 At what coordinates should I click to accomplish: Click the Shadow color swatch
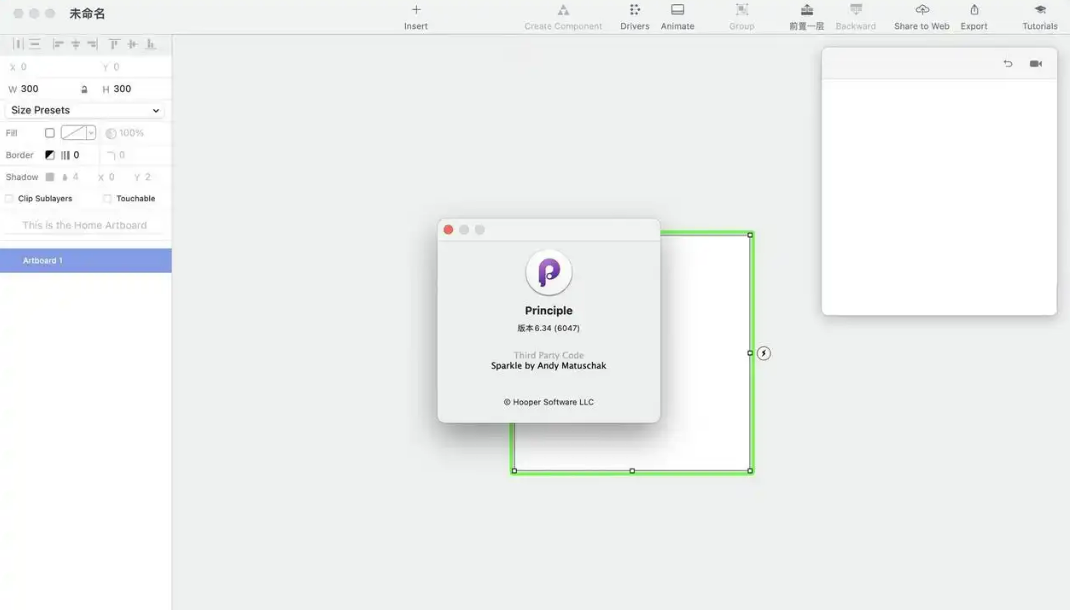50,177
